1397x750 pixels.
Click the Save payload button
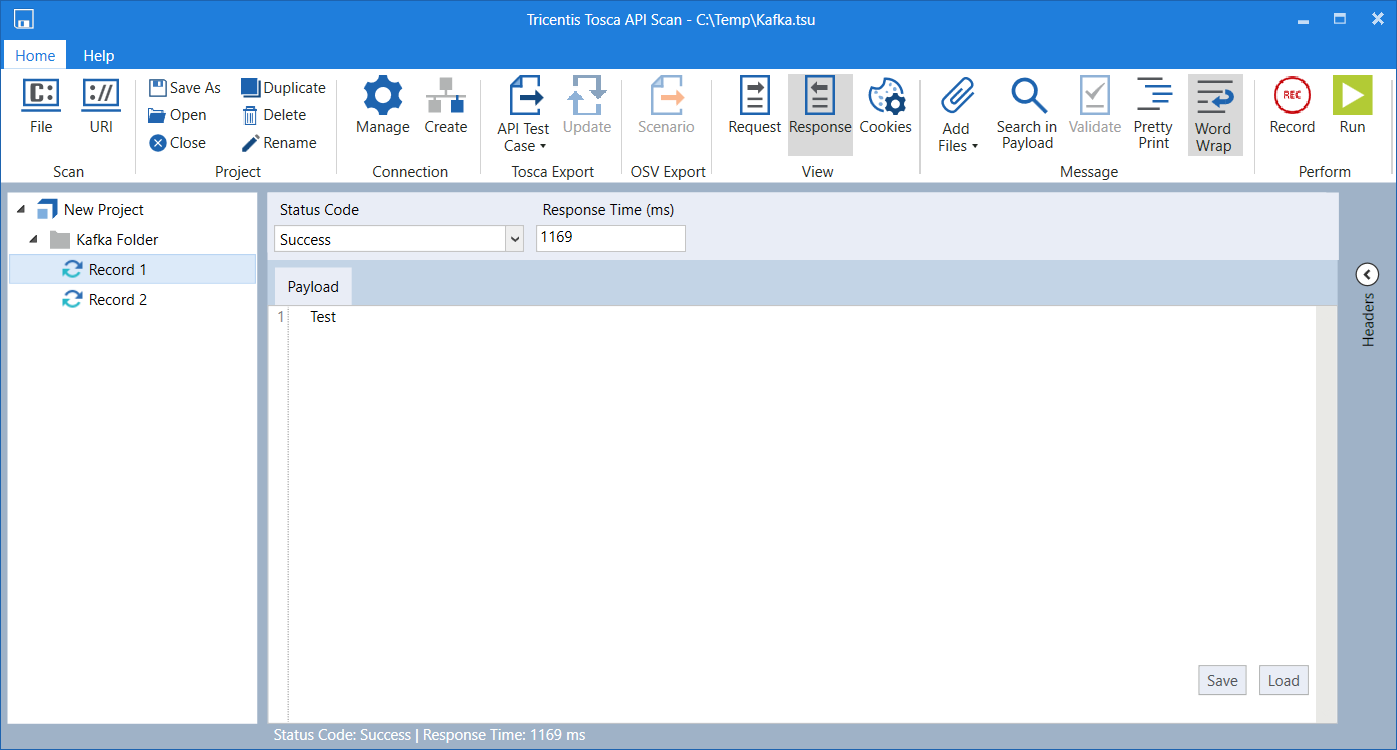point(1222,680)
